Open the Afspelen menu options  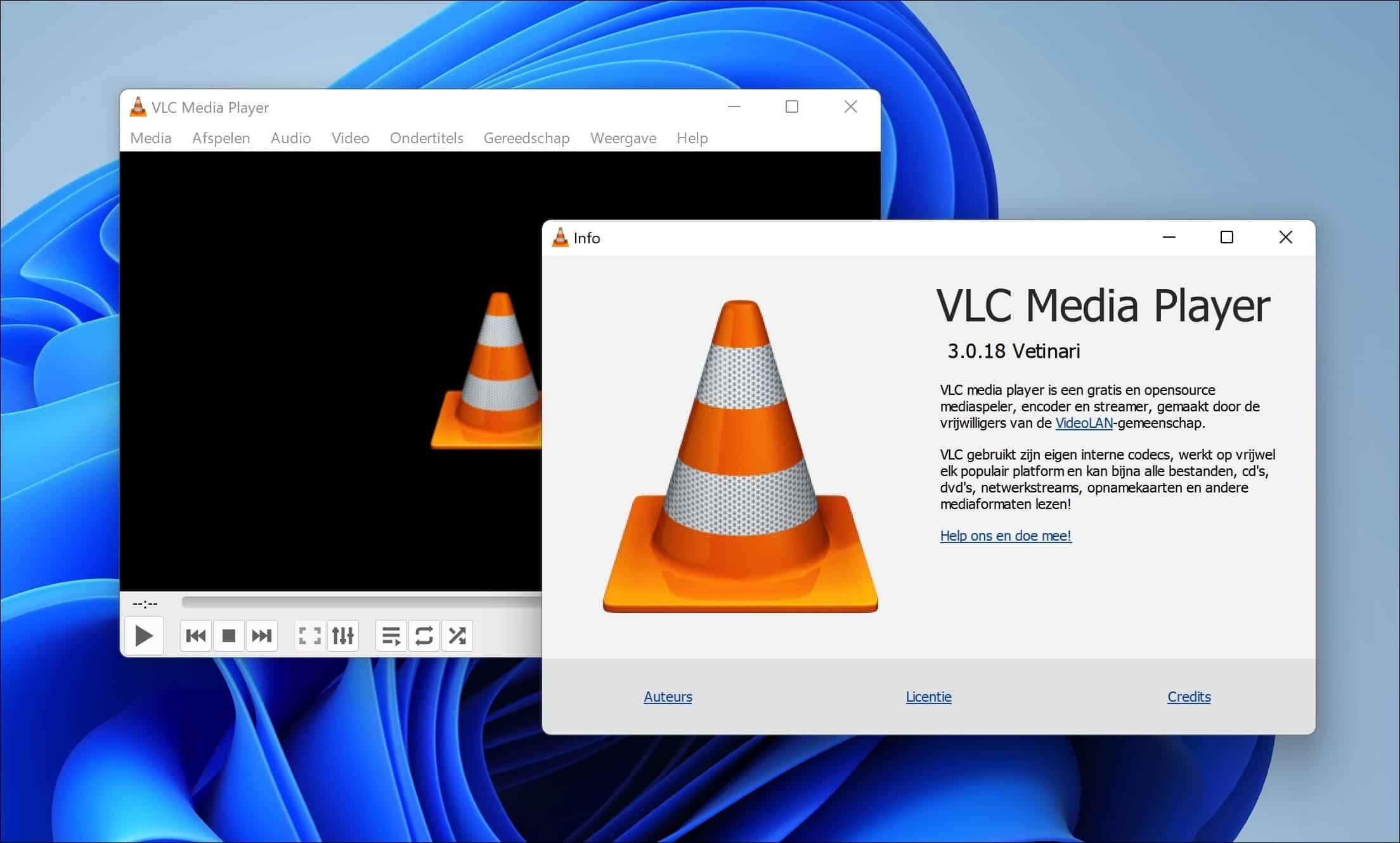coord(221,138)
